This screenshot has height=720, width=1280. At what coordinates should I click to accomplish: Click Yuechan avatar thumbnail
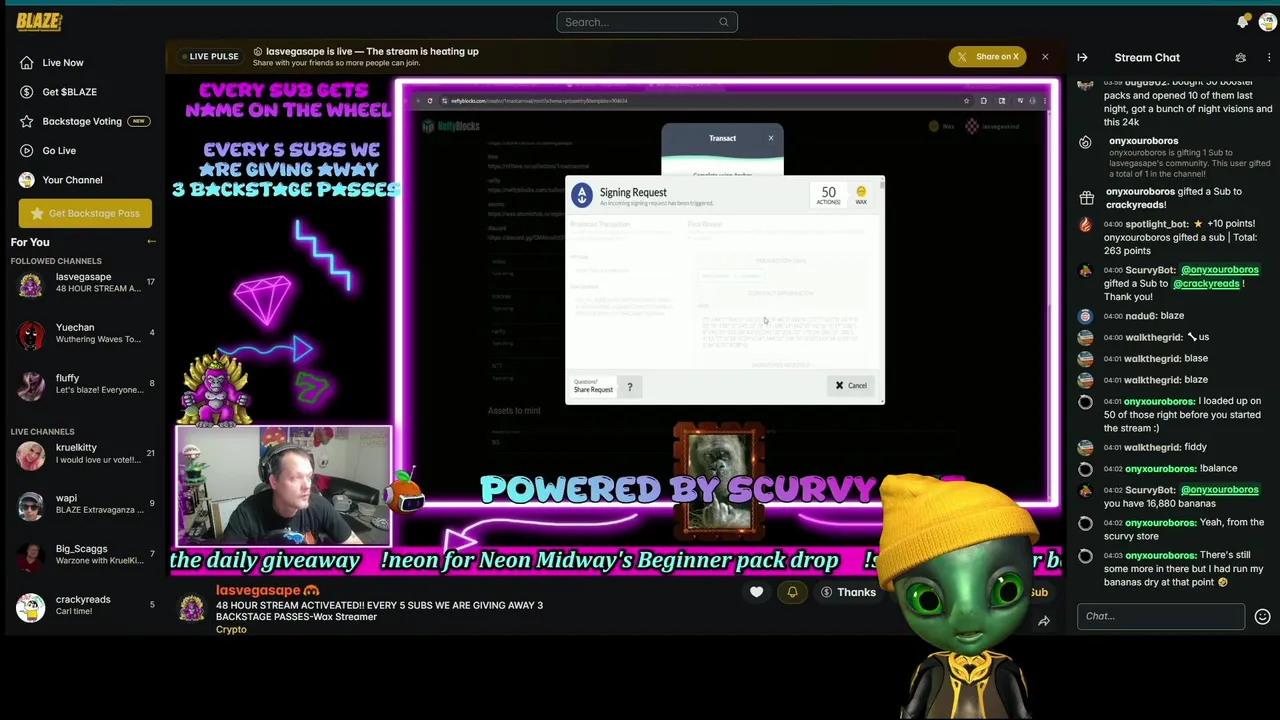[30, 334]
